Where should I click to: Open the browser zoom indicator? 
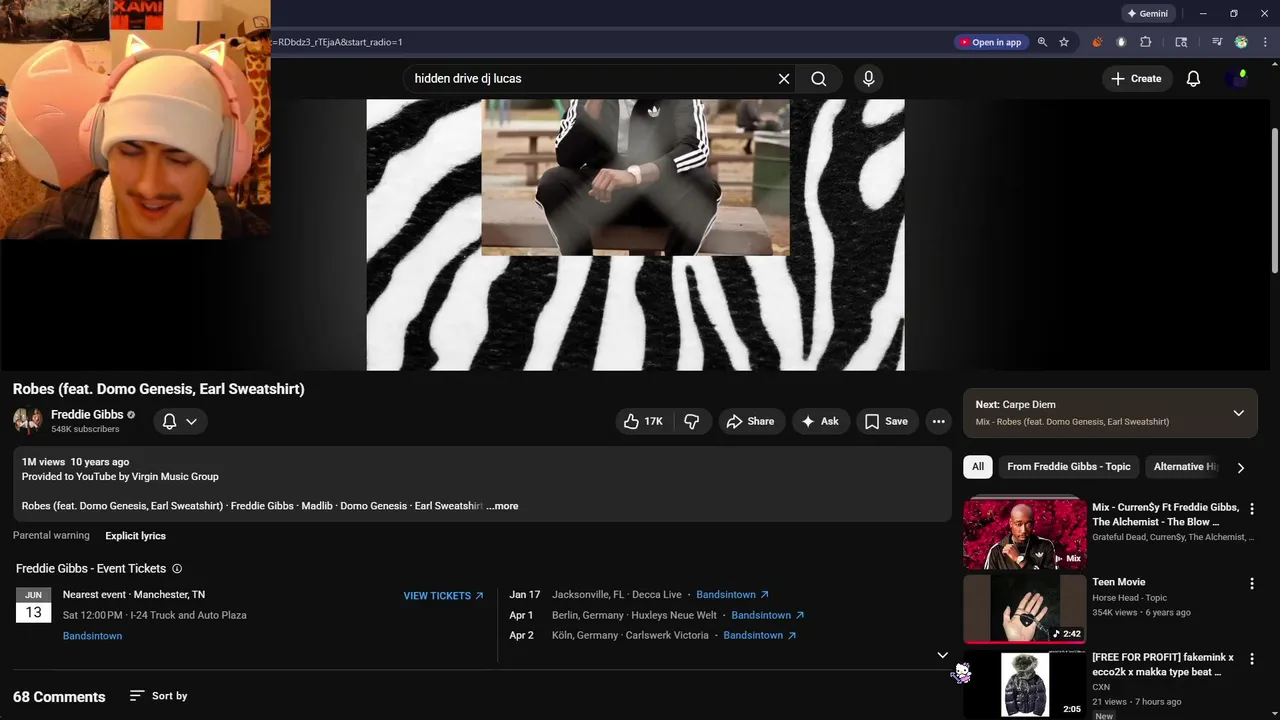coord(1042,42)
